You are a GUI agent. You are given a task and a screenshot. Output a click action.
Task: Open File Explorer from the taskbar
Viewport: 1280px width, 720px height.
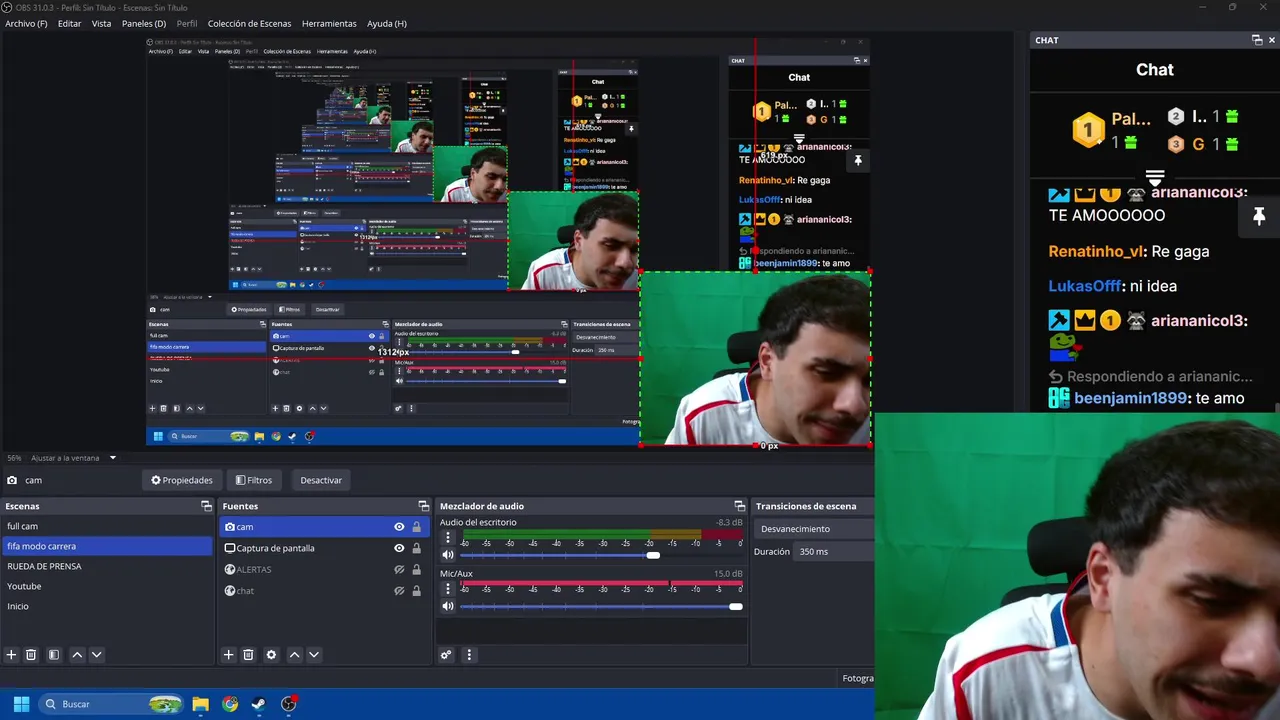coord(200,704)
